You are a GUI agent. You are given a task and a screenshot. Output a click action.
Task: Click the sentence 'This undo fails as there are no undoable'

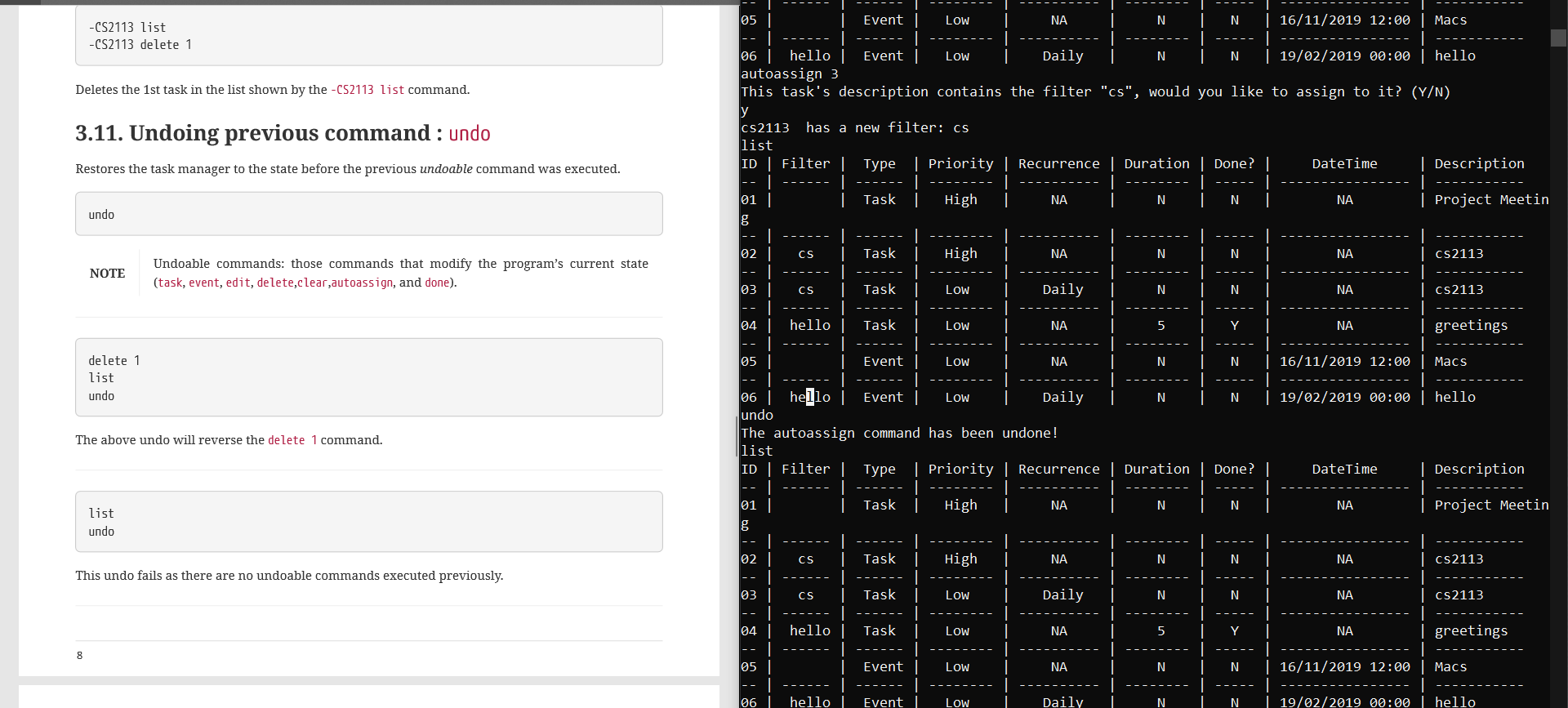[289, 576]
